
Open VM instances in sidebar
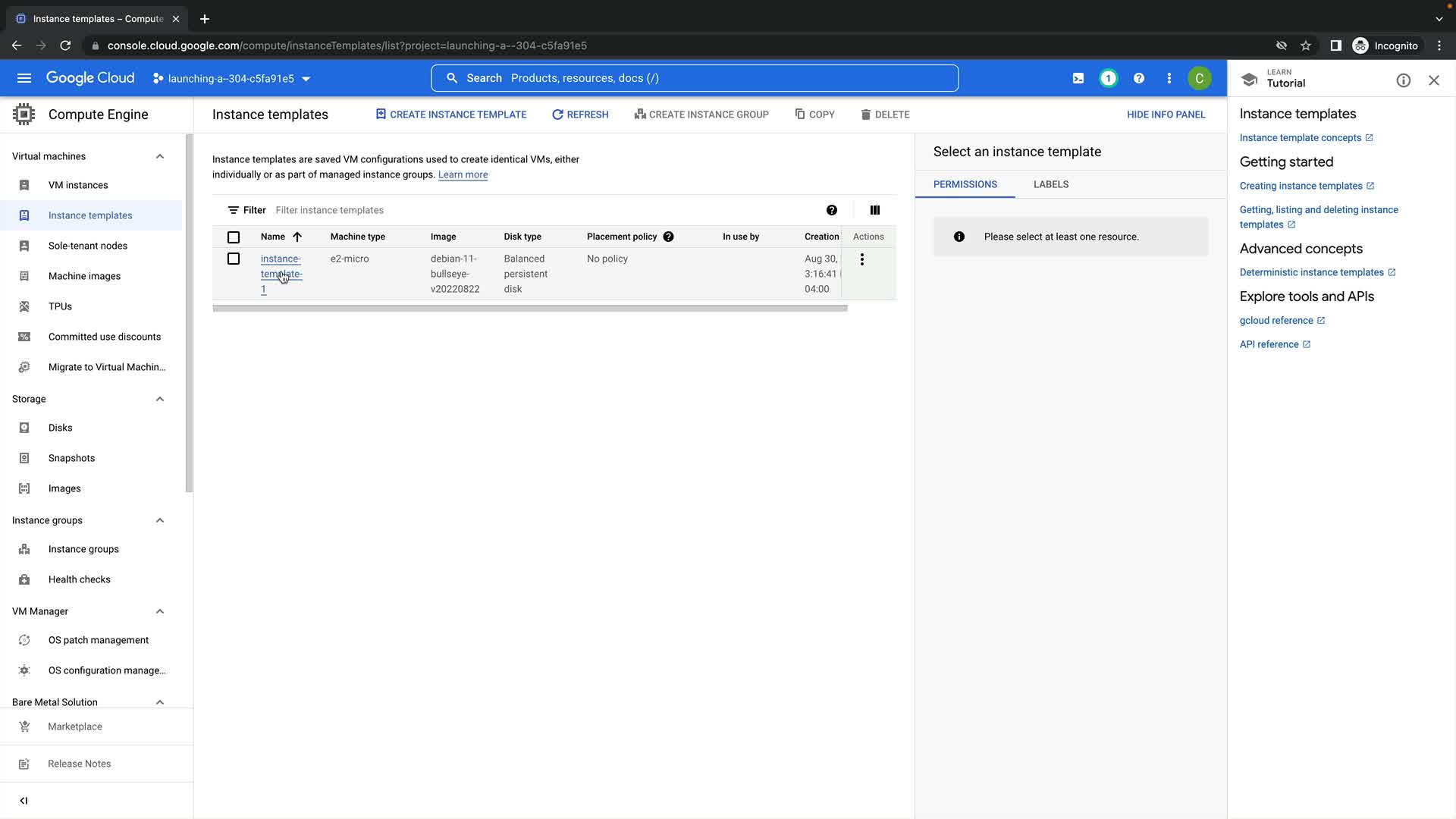tap(78, 185)
